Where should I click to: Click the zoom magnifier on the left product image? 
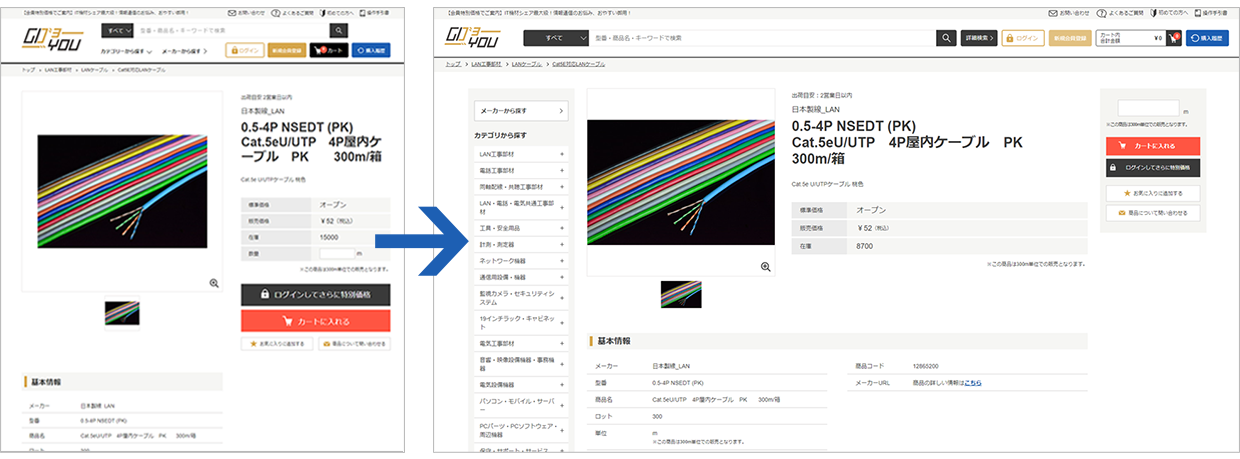(214, 283)
